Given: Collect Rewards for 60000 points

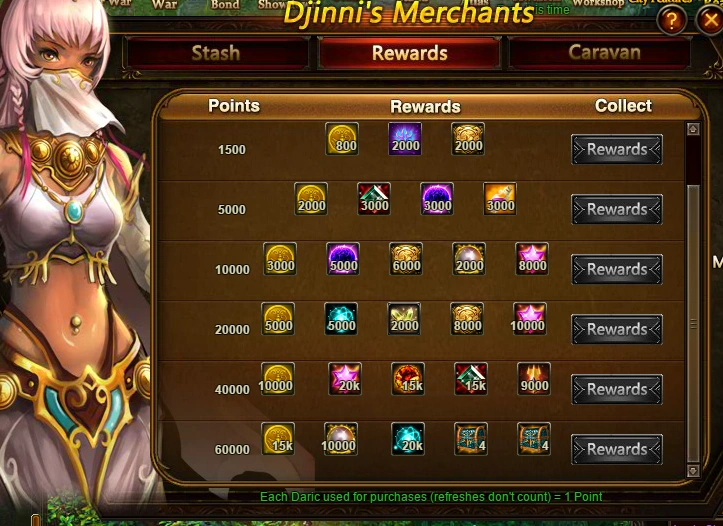Looking at the screenshot, I should coord(617,449).
